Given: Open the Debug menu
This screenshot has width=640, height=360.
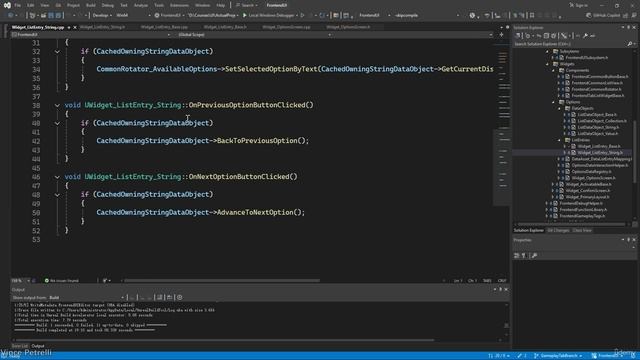Looking at the screenshot, I should [108, 5].
